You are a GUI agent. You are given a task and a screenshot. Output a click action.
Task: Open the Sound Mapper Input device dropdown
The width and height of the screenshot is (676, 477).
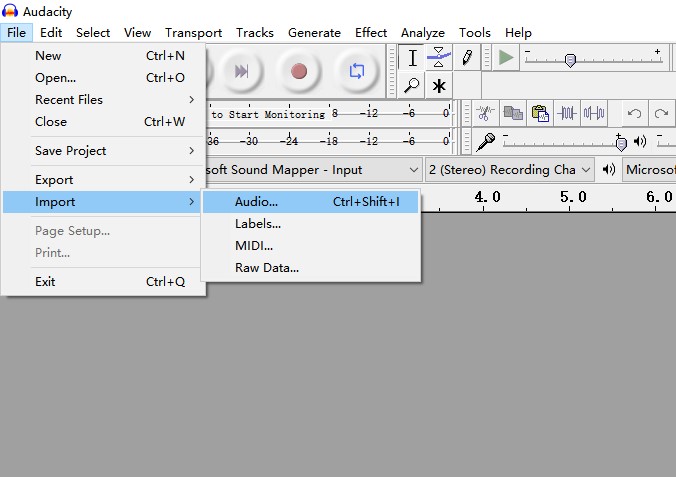313,170
